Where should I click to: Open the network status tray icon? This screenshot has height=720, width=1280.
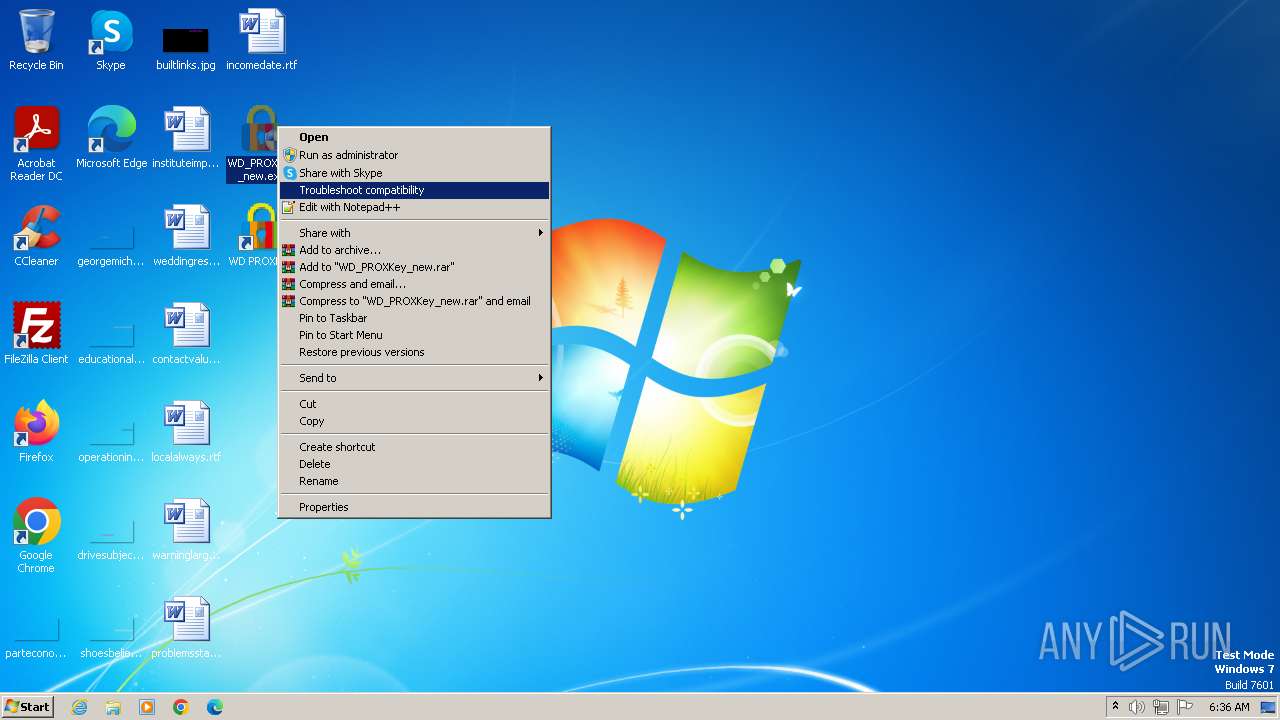pyautogui.click(x=1161, y=707)
